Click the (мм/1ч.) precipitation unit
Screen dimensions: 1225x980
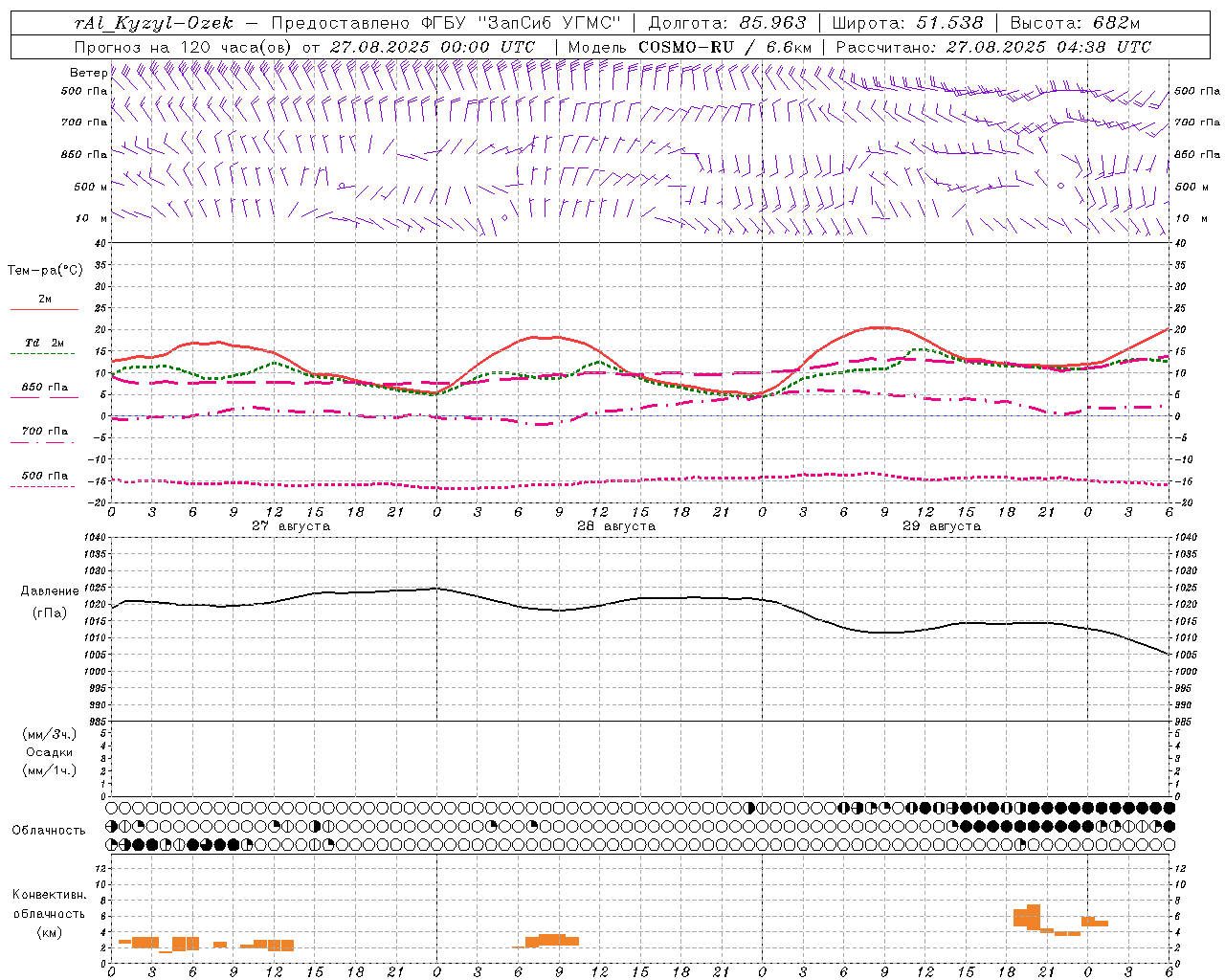pos(50,770)
